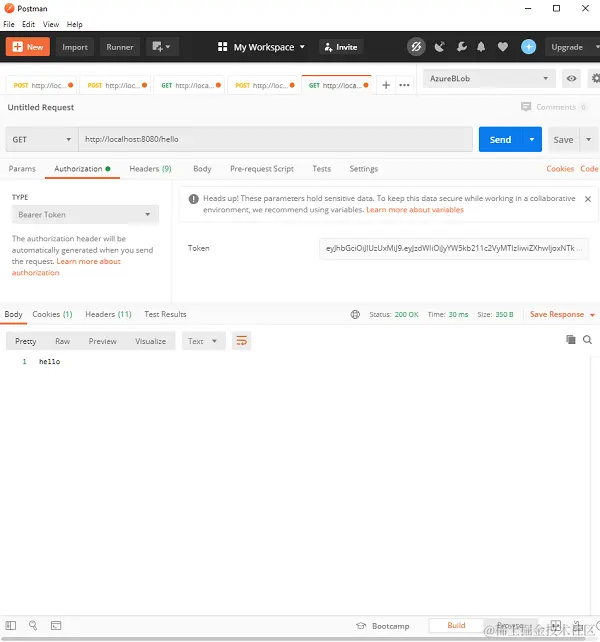Open the Help menu
600x642 pixels.
point(75,24)
